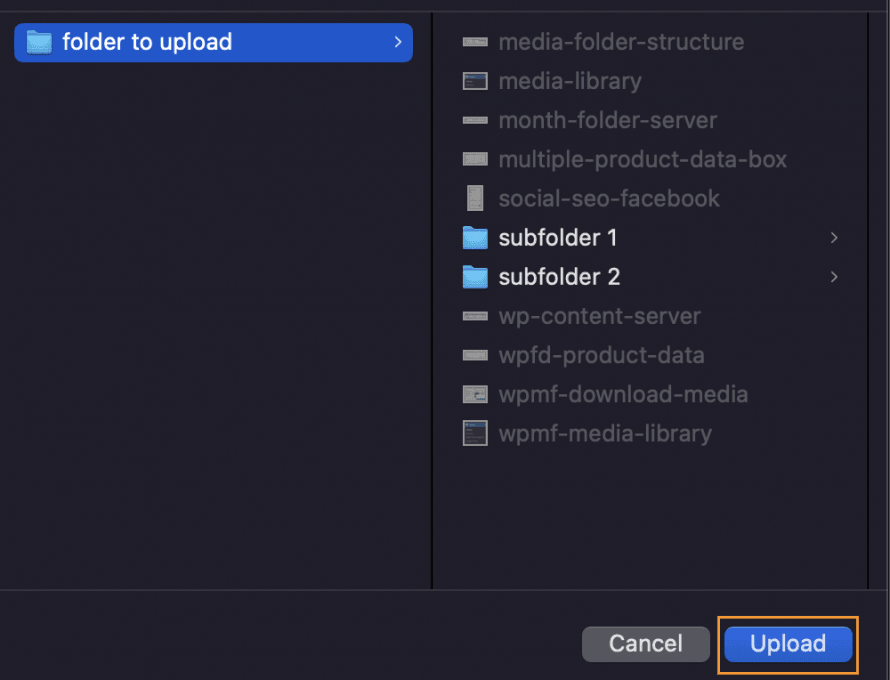This screenshot has height=680, width=890.
Task: Expand subfolder 2 using its chevron
Action: (x=834, y=277)
